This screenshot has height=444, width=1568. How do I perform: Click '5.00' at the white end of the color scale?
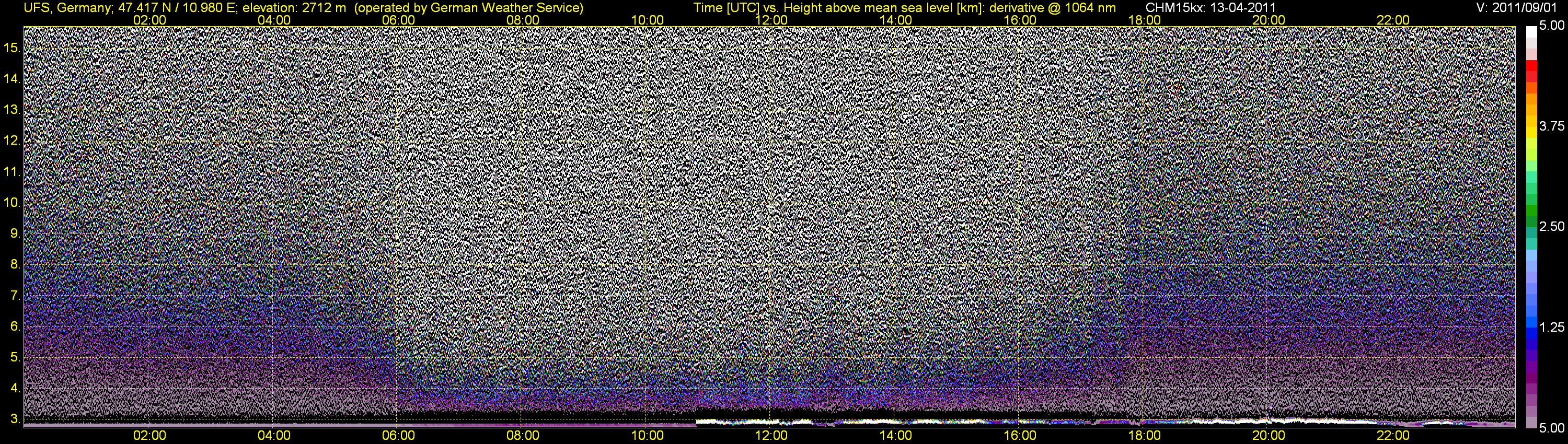click(1552, 26)
